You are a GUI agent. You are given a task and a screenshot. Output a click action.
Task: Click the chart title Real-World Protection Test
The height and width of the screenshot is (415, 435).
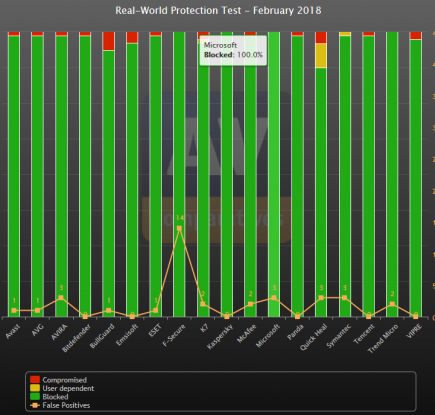(x=218, y=10)
